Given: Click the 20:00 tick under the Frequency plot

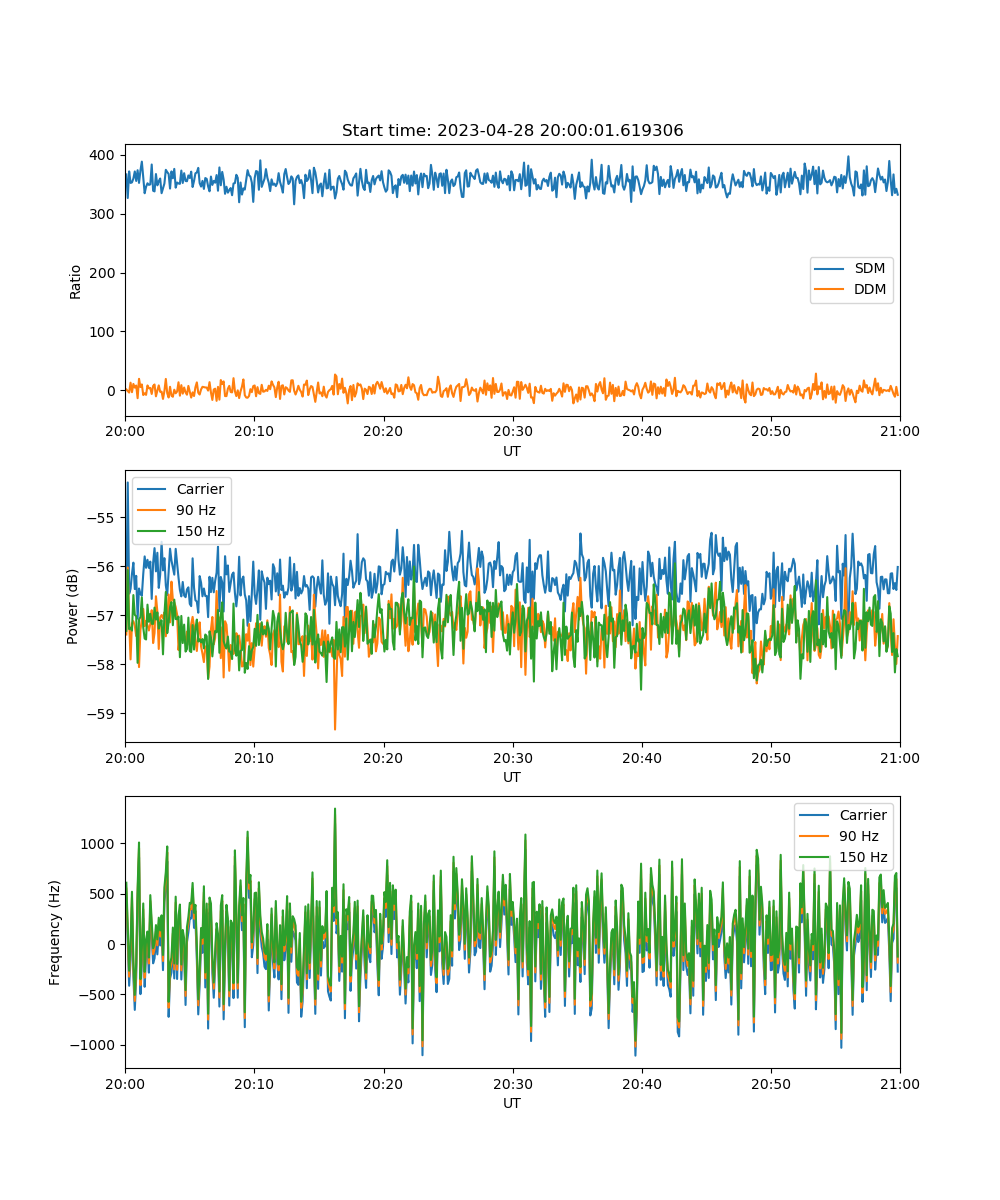Looking at the screenshot, I should (x=125, y=1083).
